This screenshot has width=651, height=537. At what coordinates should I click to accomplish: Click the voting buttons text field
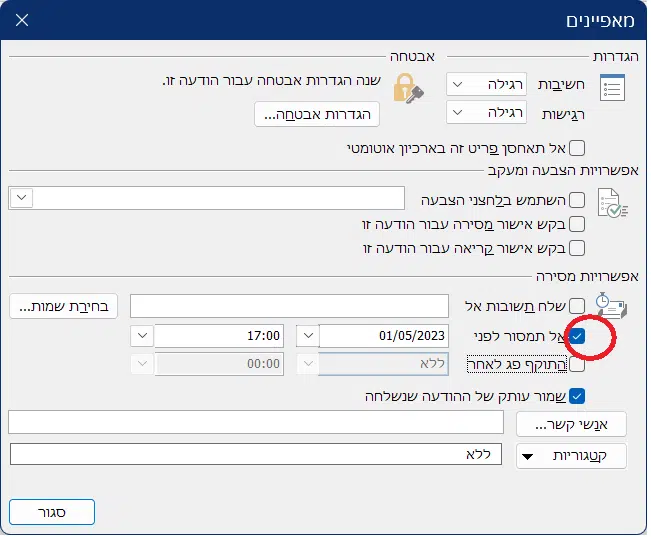point(219,198)
